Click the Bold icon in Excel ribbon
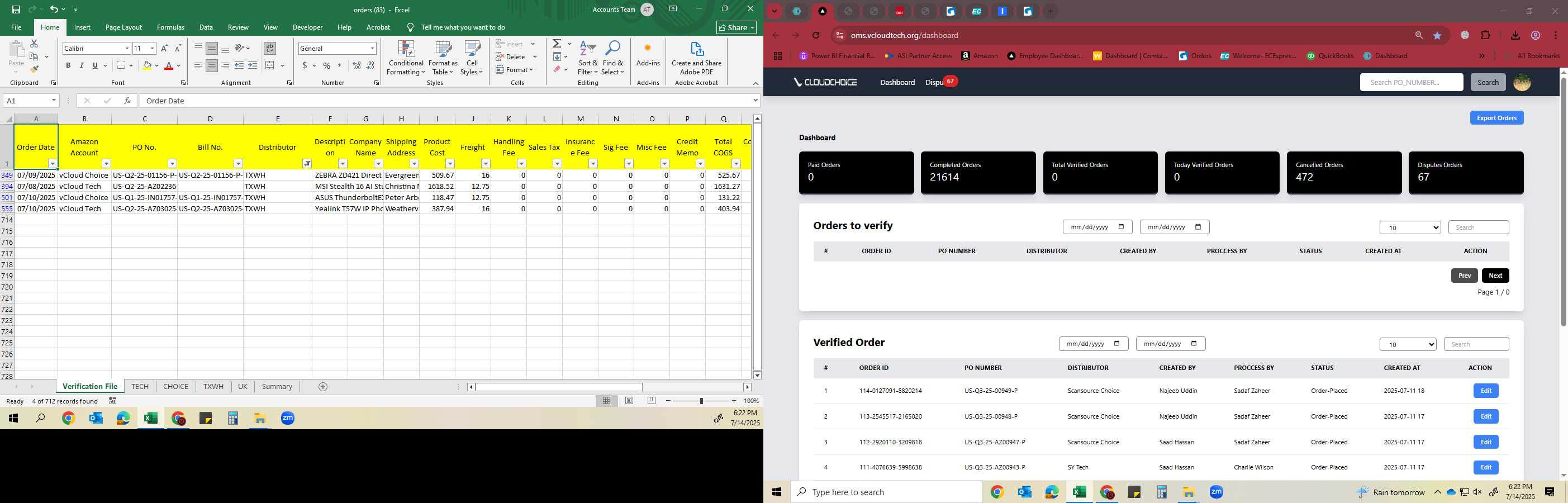The height and width of the screenshot is (503, 1568). coord(68,66)
